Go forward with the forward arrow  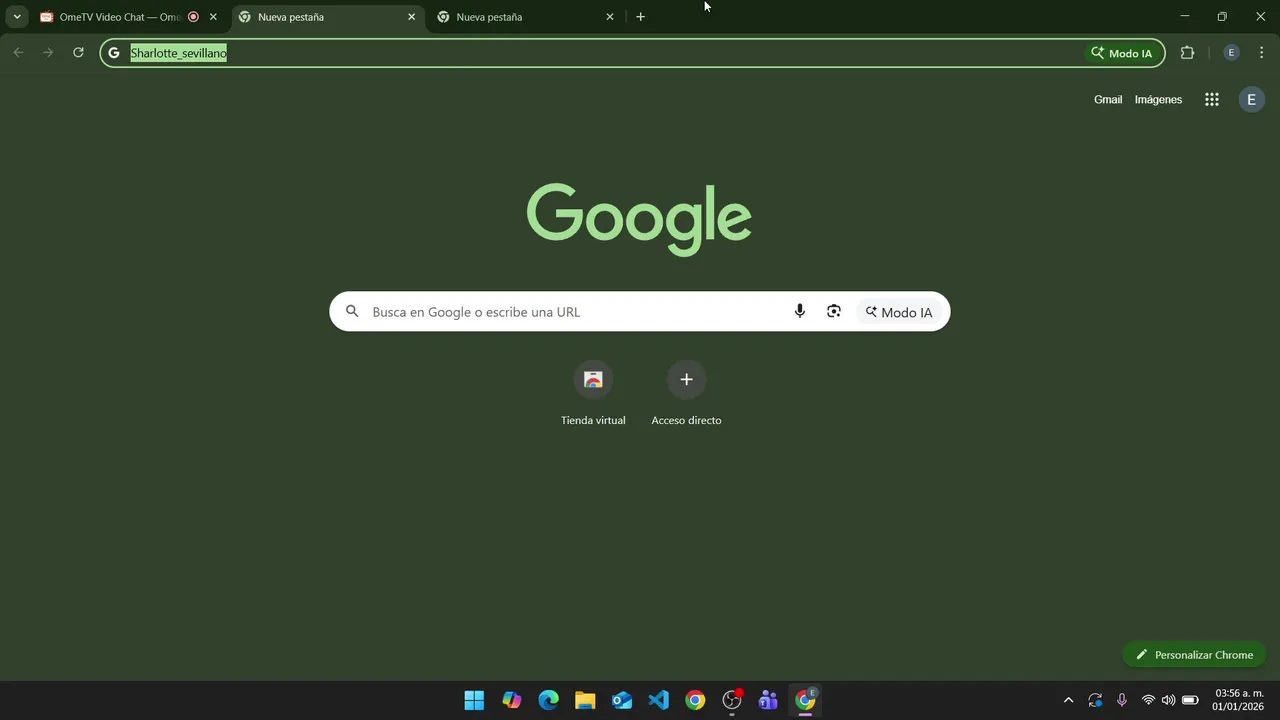point(48,53)
